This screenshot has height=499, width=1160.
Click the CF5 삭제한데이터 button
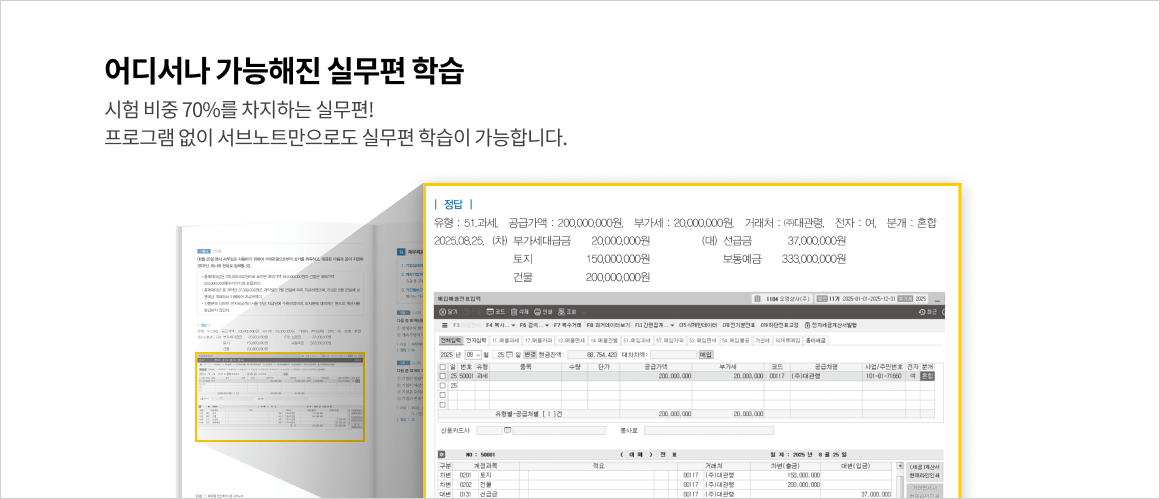pyautogui.click(x=697, y=325)
